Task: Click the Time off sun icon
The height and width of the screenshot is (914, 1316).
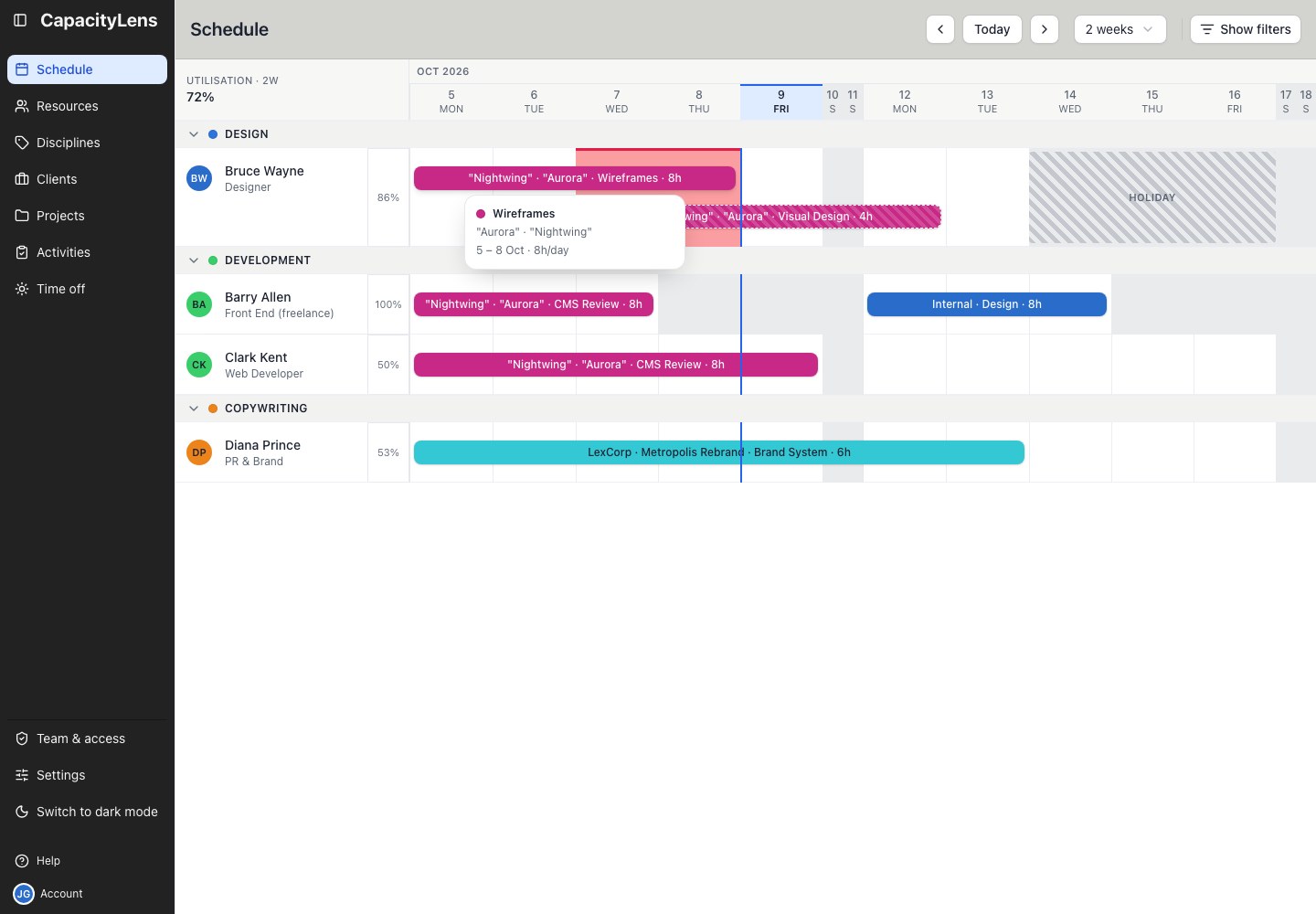Action: [x=22, y=289]
